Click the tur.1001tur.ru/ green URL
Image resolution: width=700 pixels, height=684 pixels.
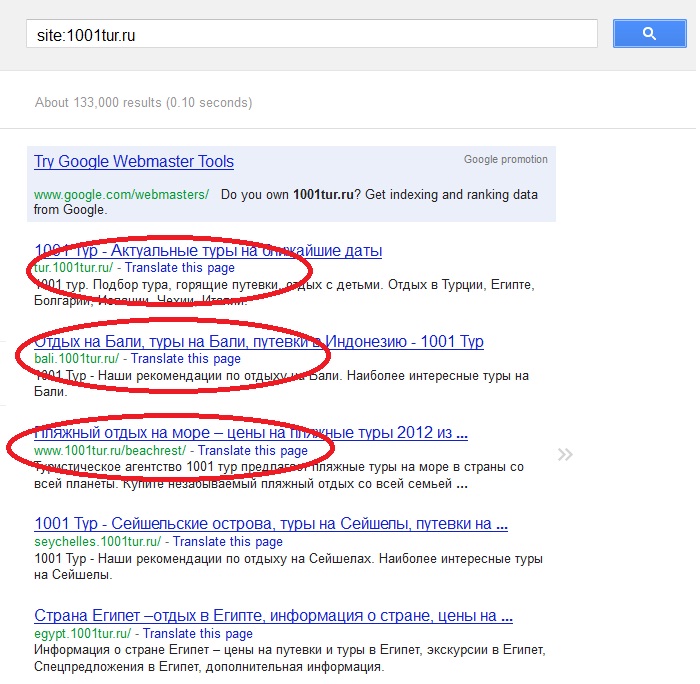[x=74, y=267]
